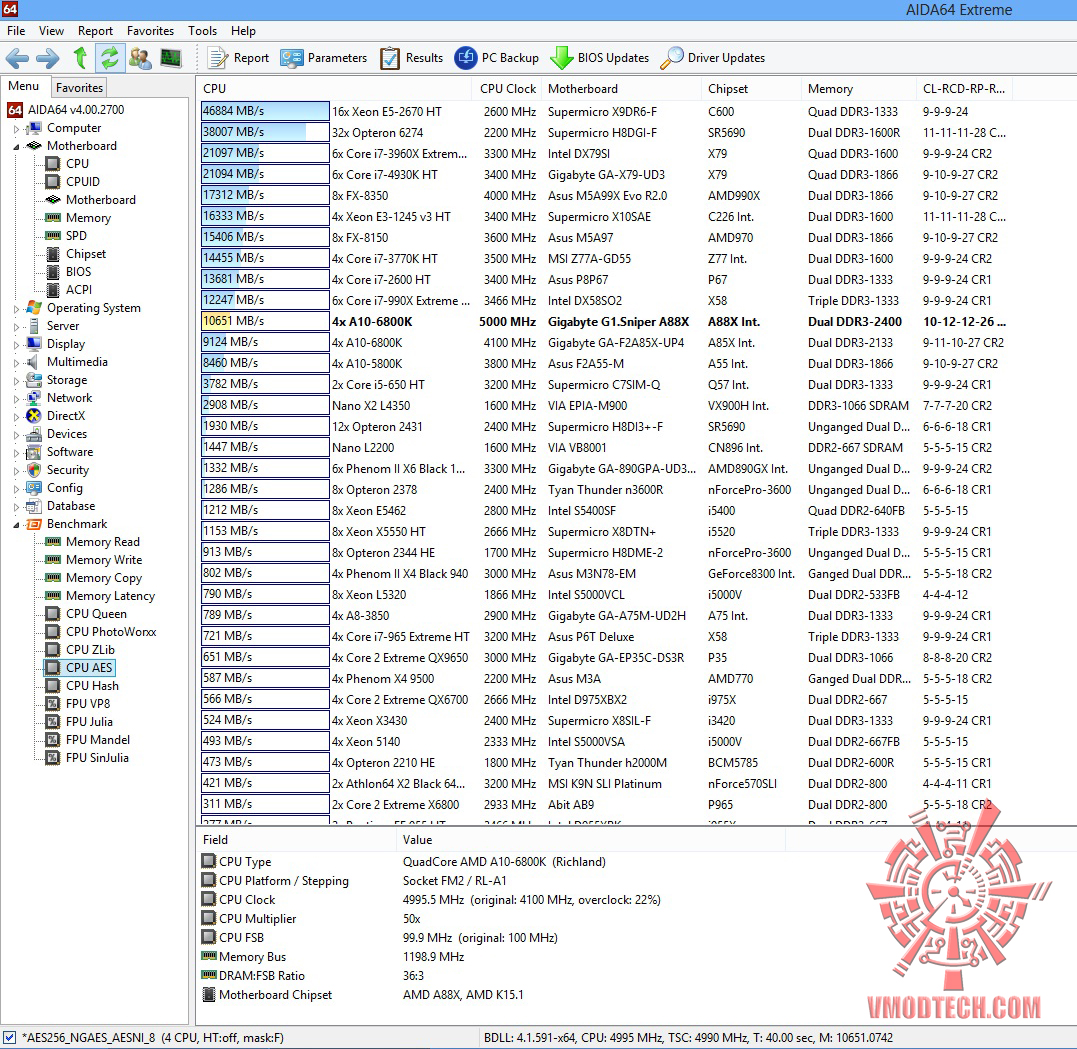This screenshot has height=1049, width=1077.
Task: Open the FPU SinJulia benchmark
Action: [97, 758]
